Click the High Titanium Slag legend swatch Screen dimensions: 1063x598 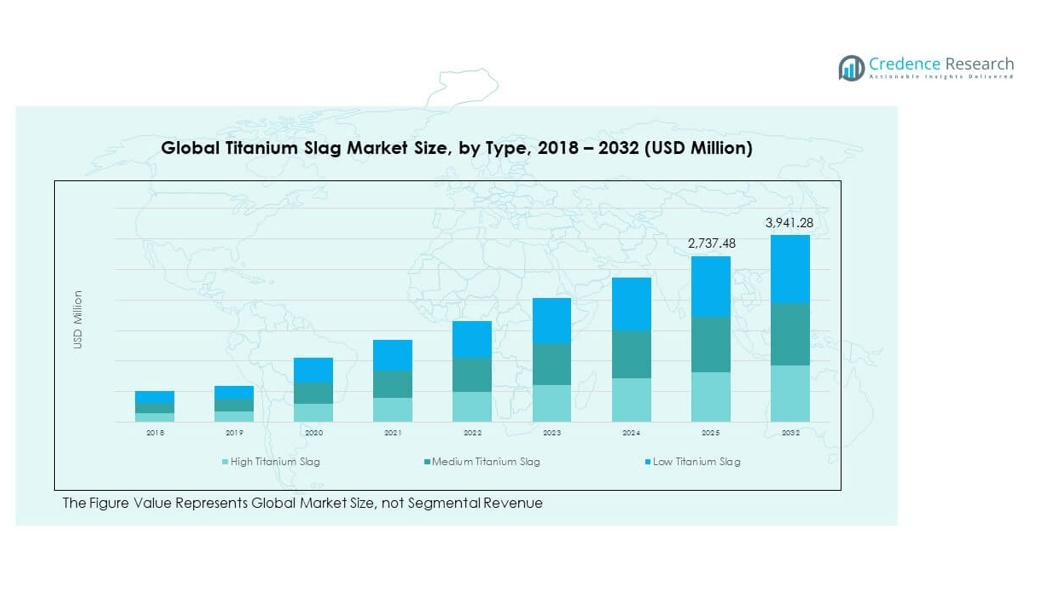point(225,462)
